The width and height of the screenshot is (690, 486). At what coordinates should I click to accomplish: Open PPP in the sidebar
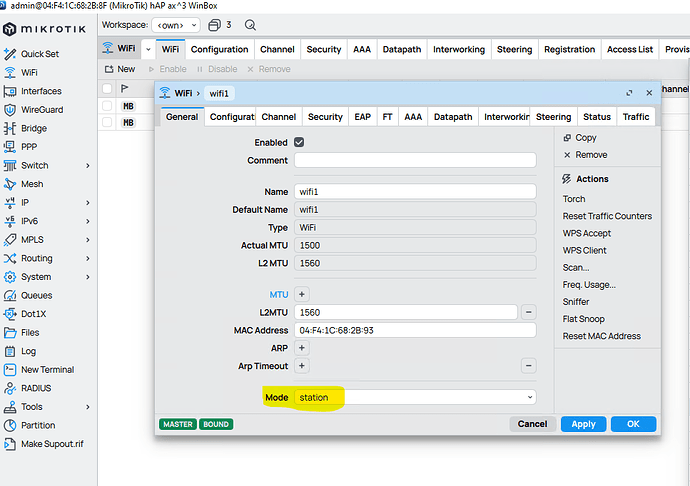click(x=20, y=147)
